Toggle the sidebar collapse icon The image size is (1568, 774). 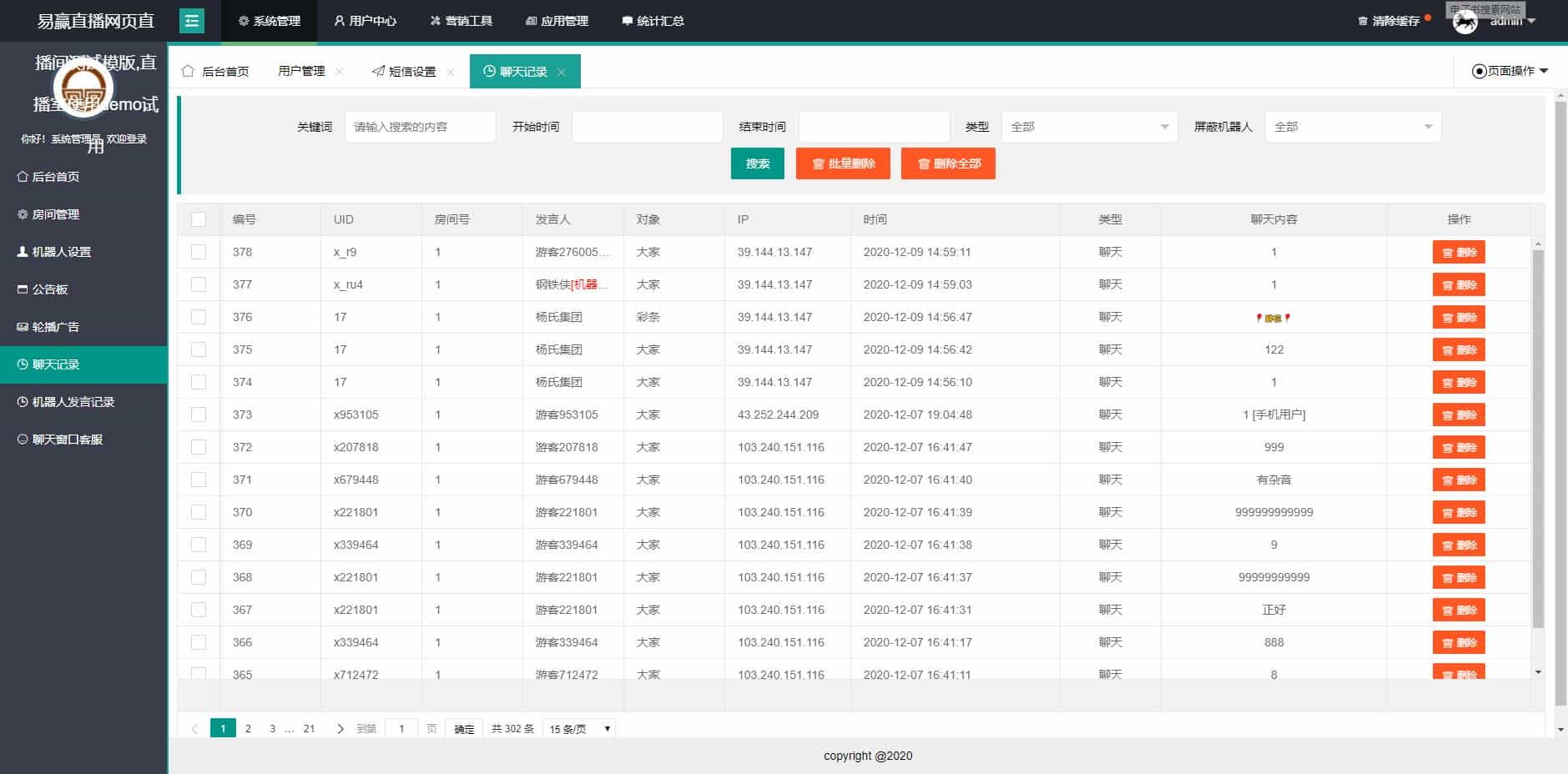192,21
